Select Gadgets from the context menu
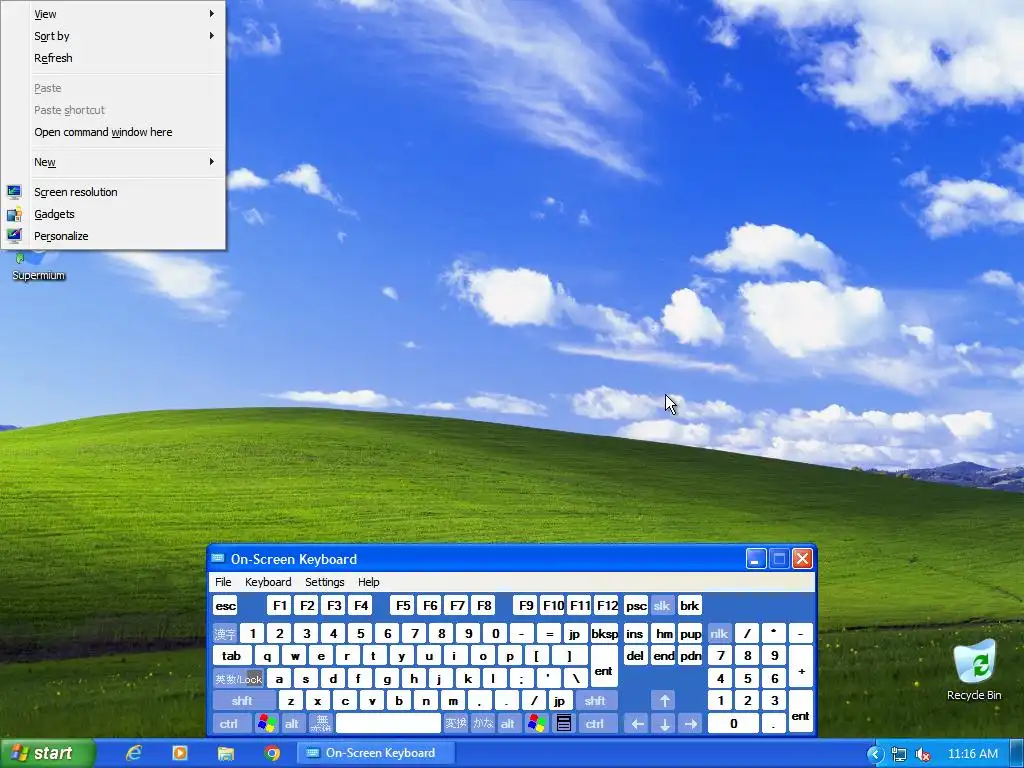The width and height of the screenshot is (1024, 768). click(114, 214)
